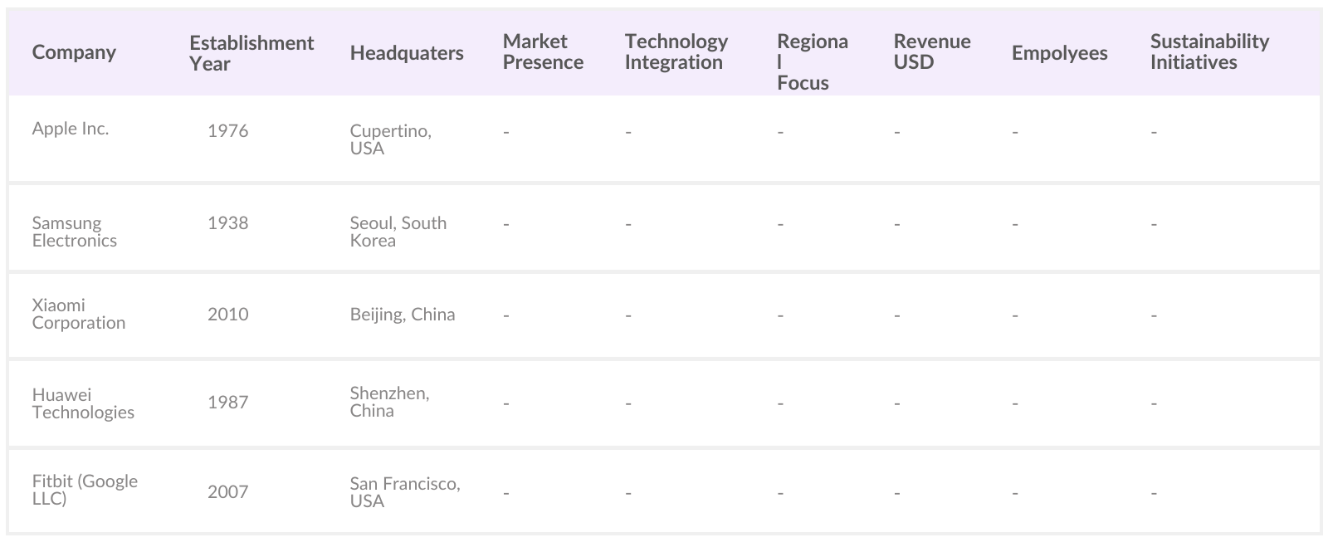
Task: Click the Seoul, South Korea cell
Action: point(397,231)
